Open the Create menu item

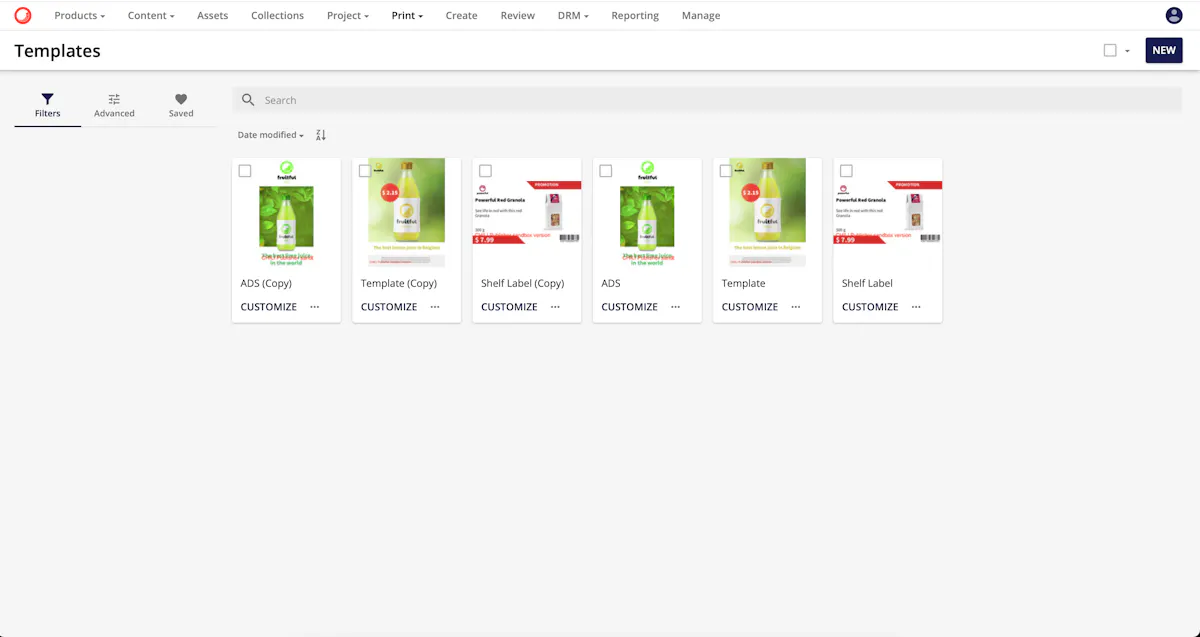461,16
